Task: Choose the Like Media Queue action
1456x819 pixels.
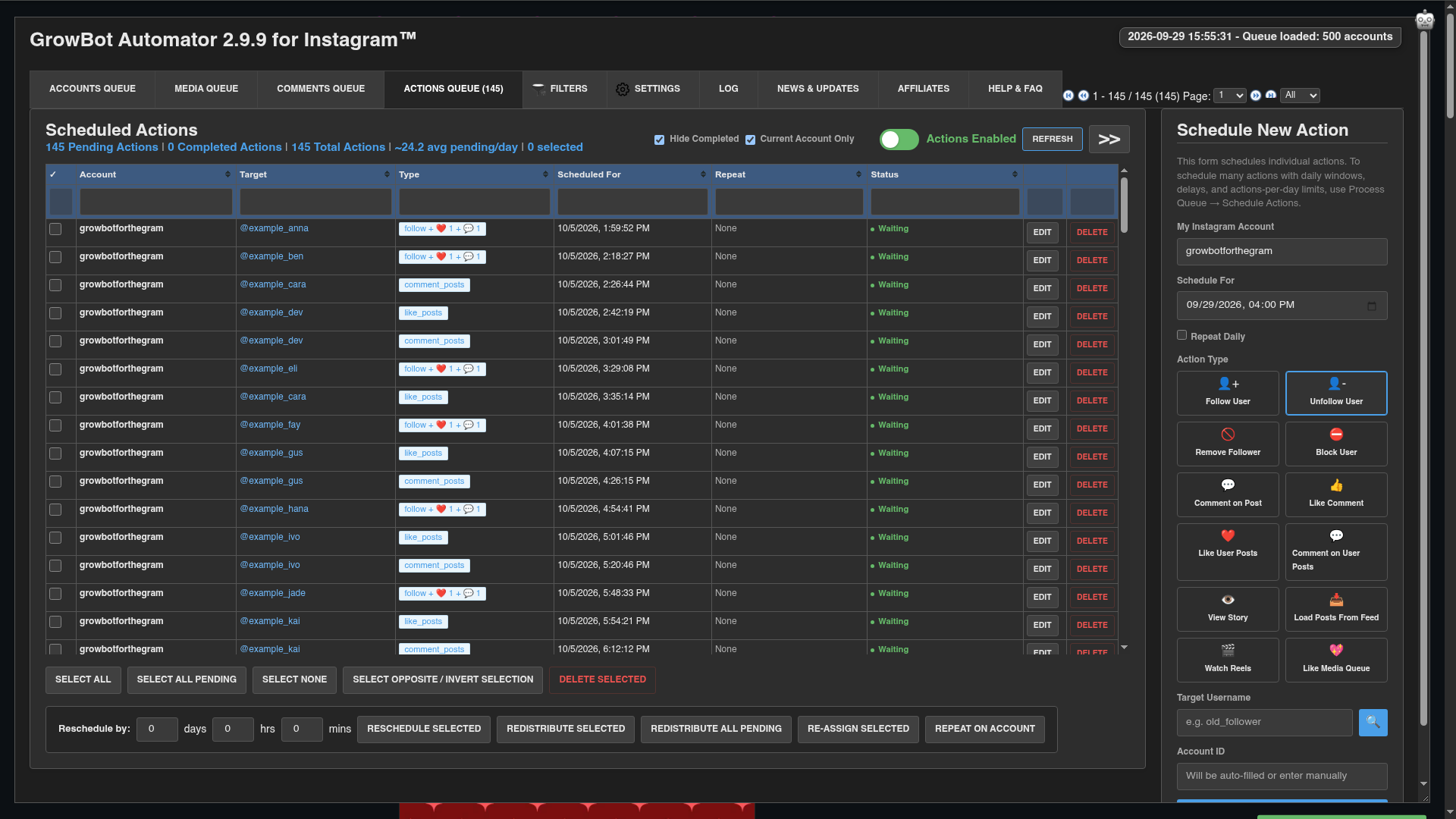Action: pos(1336,660)
